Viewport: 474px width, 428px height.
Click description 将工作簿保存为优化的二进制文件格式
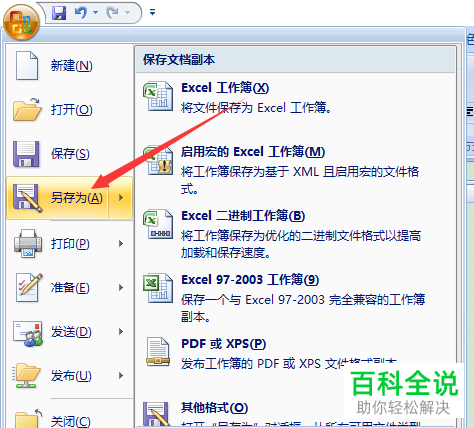click(301, 244)
